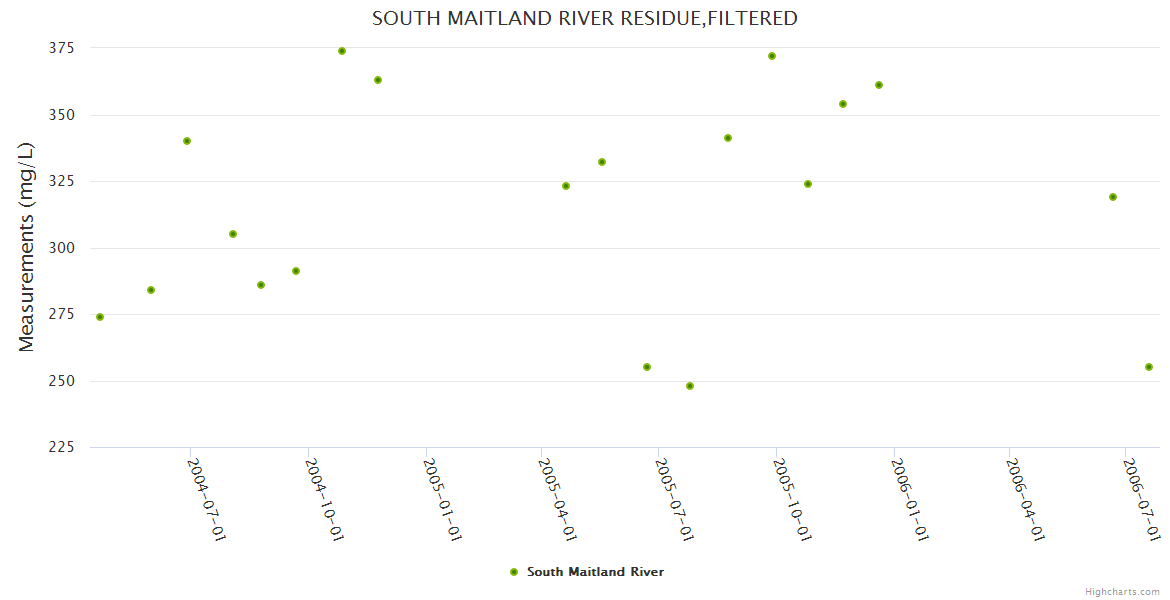Click the lowest data point near 248 mg/L
This screenshot has height=600, width=1170.
tap(690, 386)
